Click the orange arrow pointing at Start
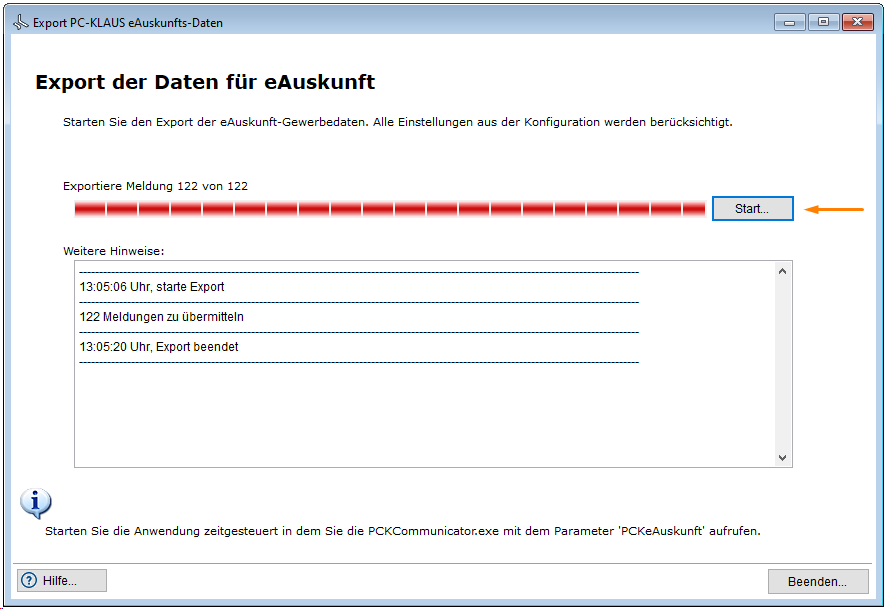Image resolution: width=884 pixels, height=609 pixels. pos(834,209)
